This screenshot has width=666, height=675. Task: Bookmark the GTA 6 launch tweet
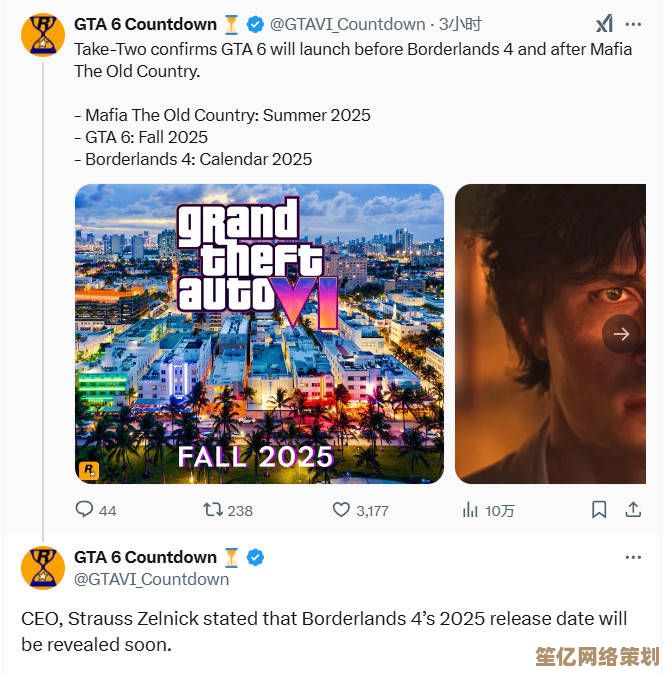(599, 510)
